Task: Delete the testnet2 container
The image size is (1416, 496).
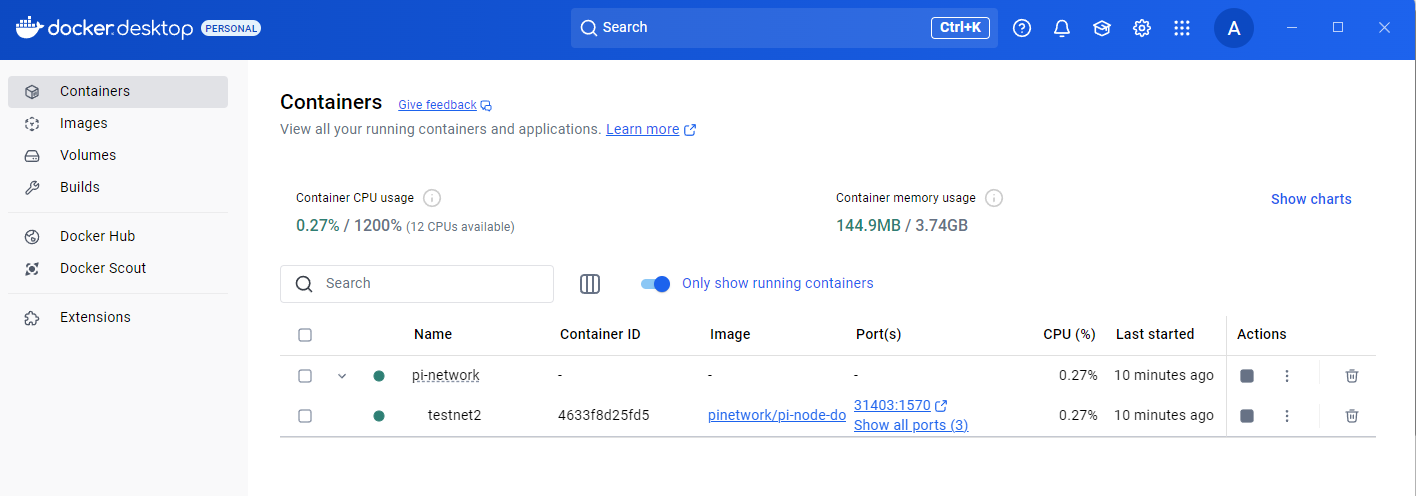Action: [x=1352, y=416]
